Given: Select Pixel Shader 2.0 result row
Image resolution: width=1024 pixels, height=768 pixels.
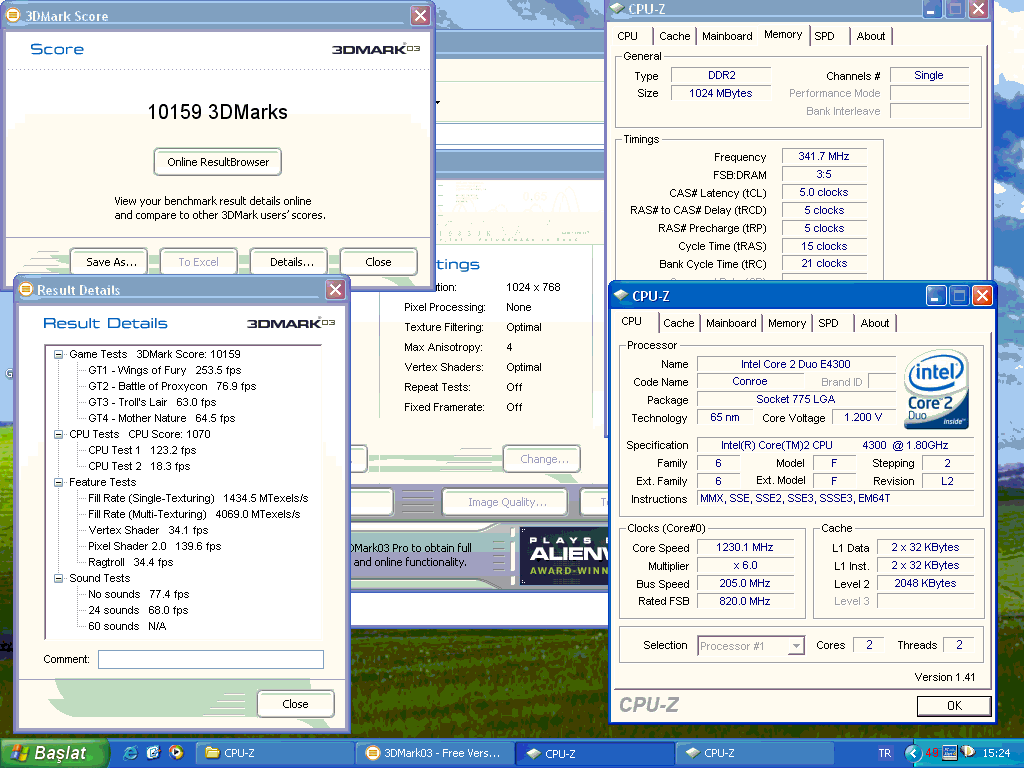Looking at the screenshot, I should (155, 547).
